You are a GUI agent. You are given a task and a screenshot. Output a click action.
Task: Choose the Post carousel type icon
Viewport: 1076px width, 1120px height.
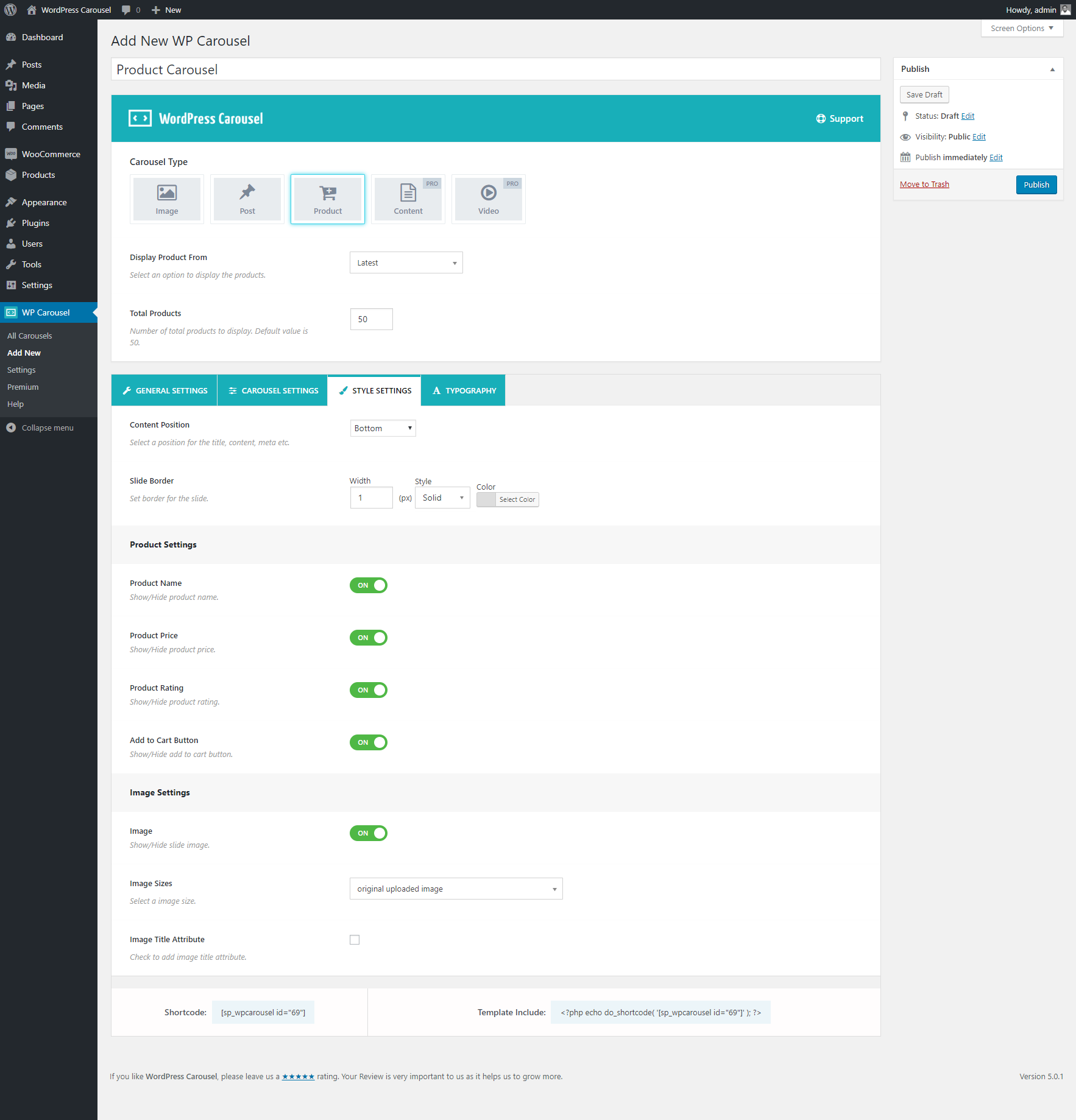pos(247,194)
